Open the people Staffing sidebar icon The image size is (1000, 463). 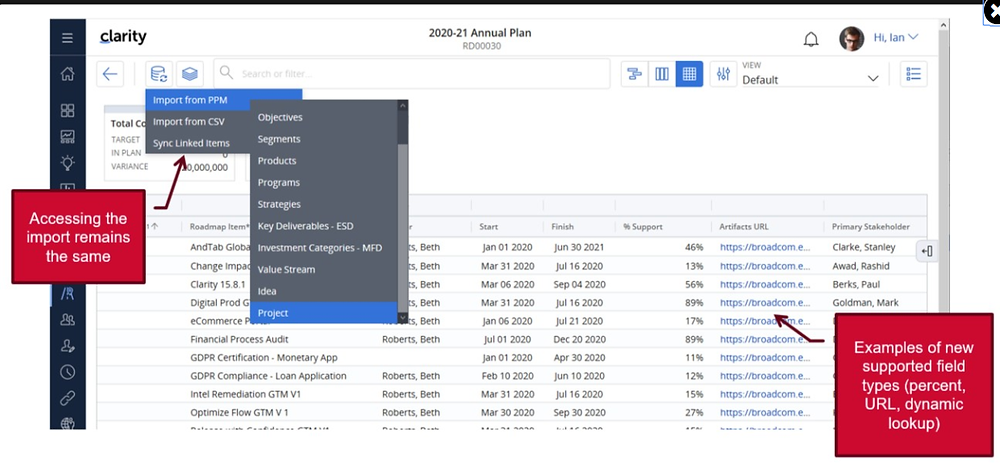click(67, 320)
